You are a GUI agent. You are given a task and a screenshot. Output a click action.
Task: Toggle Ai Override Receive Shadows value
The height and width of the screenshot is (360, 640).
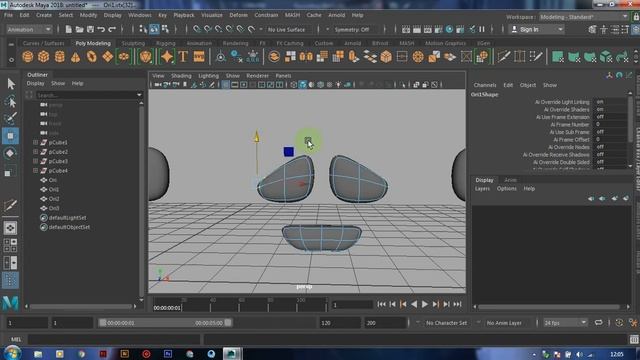[x=610, y=155]
